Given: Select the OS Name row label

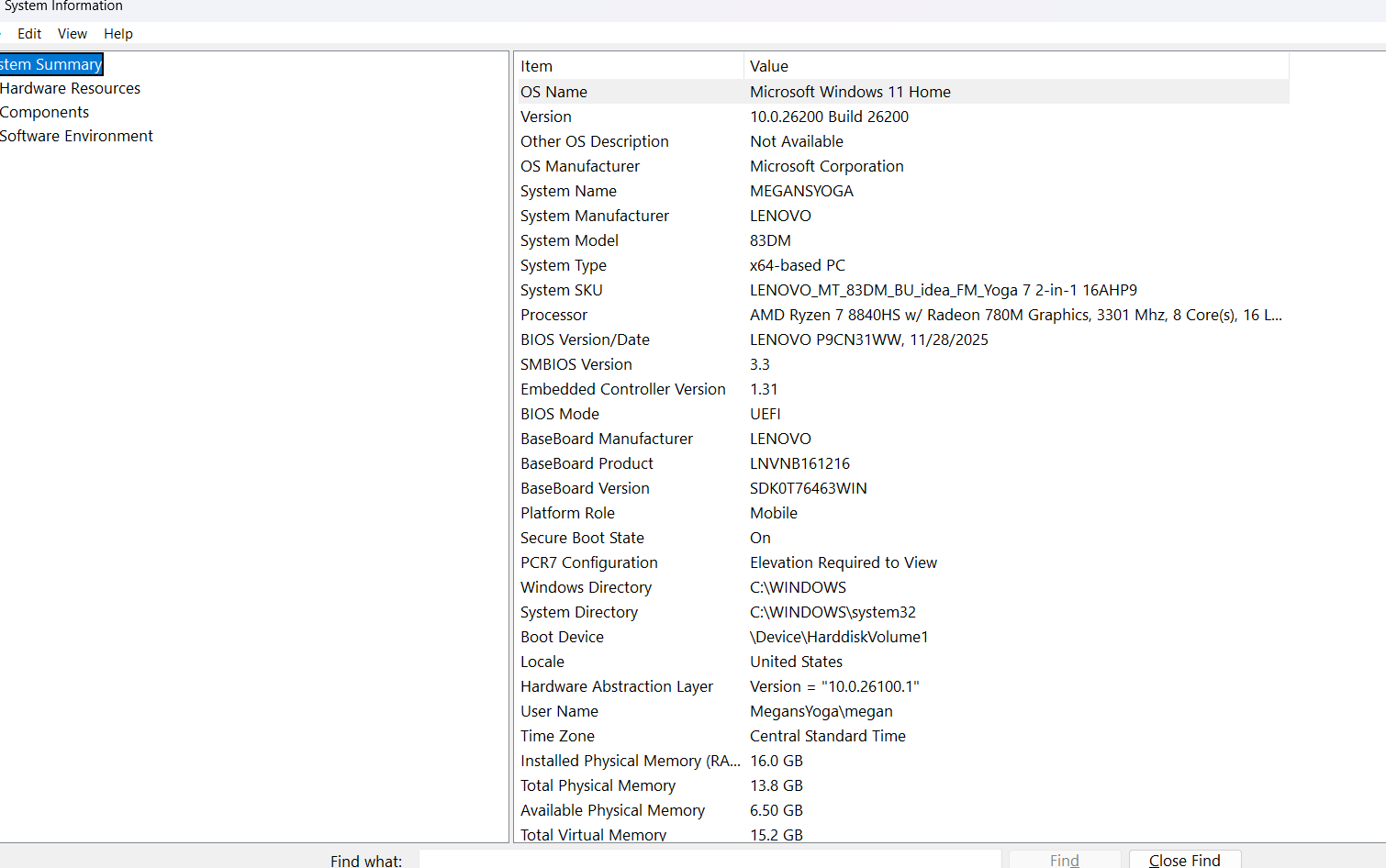Looking at the screenshot, I should tap(553, 92).
